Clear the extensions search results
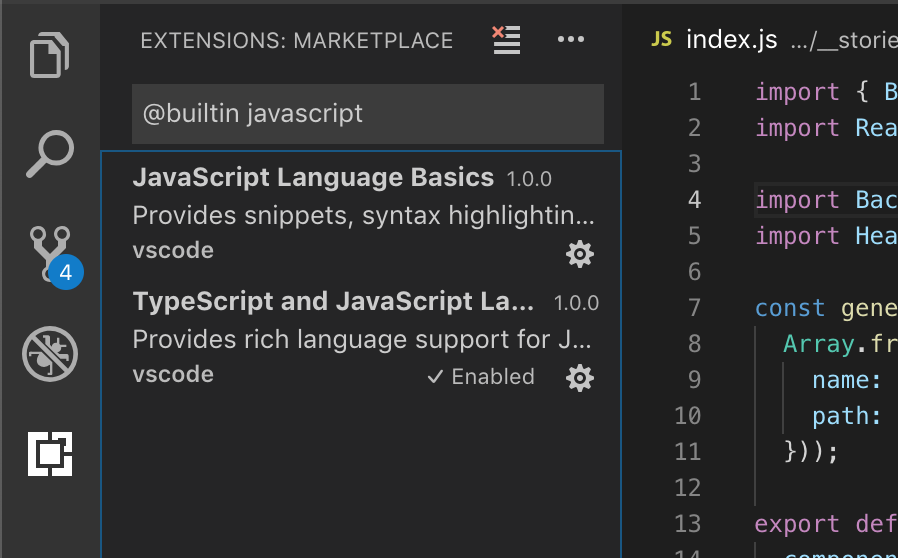The image size is (898, 558). coord(507,40)
